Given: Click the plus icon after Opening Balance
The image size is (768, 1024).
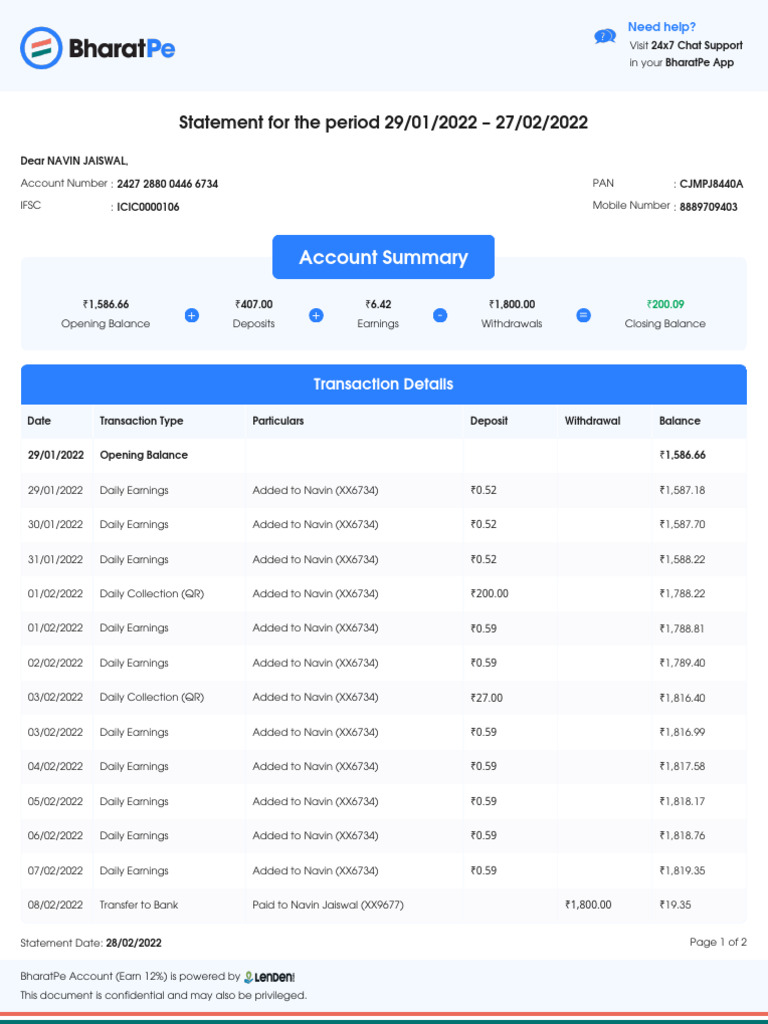Looking at the screenshot, I should pos(192,315).
